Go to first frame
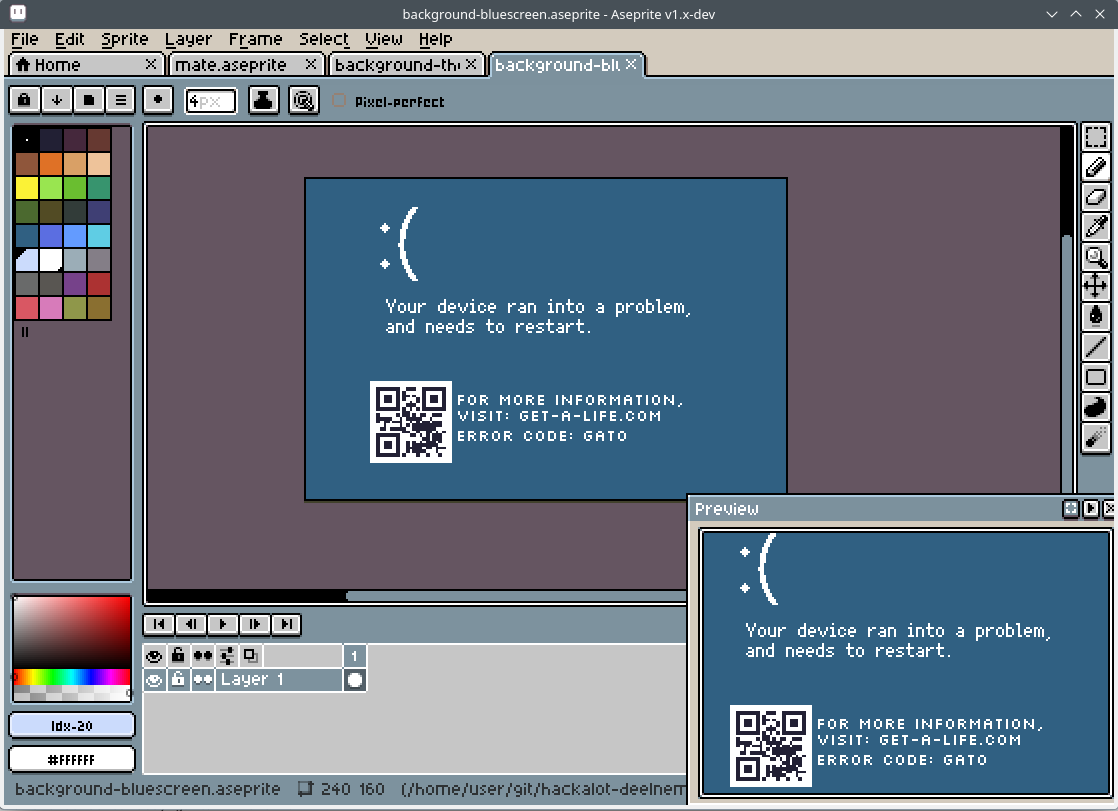1118x811 pixels. click(x=159, y=624)
